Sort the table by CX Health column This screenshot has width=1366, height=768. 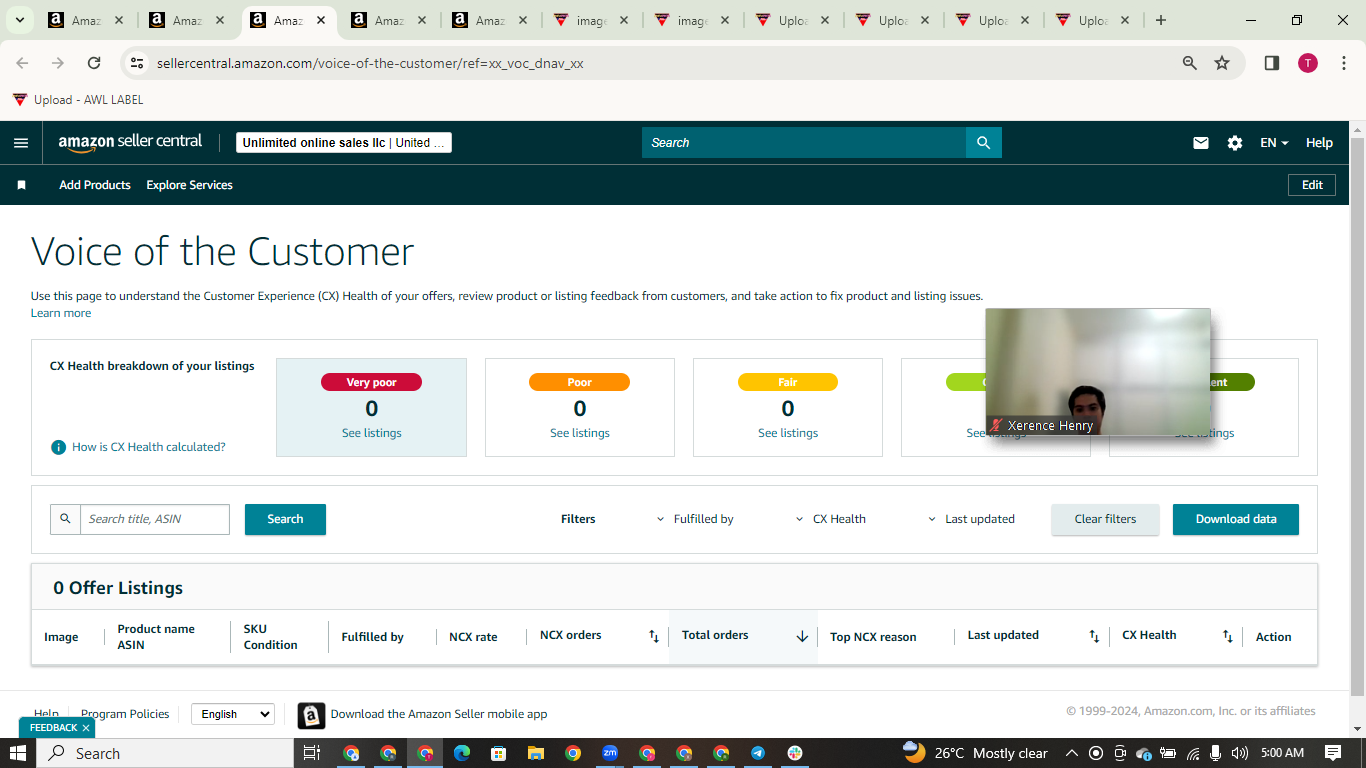pos(1228,636)
